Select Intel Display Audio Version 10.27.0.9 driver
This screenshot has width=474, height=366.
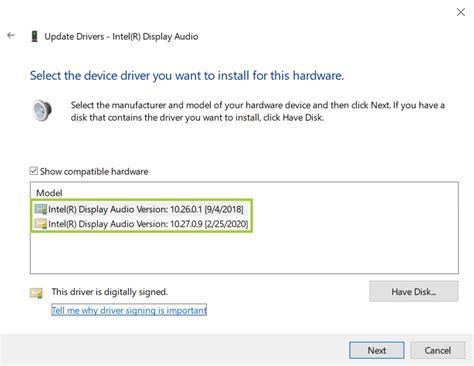coord(141,224)
